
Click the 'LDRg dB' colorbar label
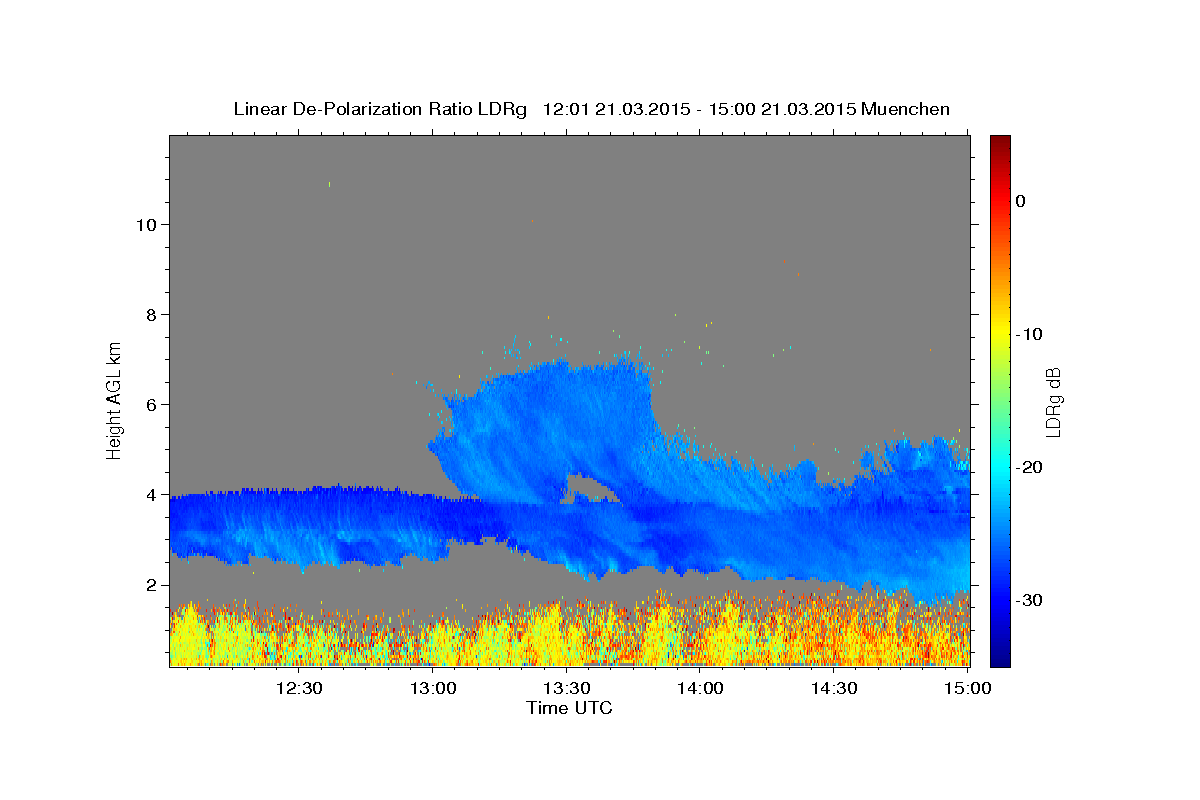coord(1052,402)
